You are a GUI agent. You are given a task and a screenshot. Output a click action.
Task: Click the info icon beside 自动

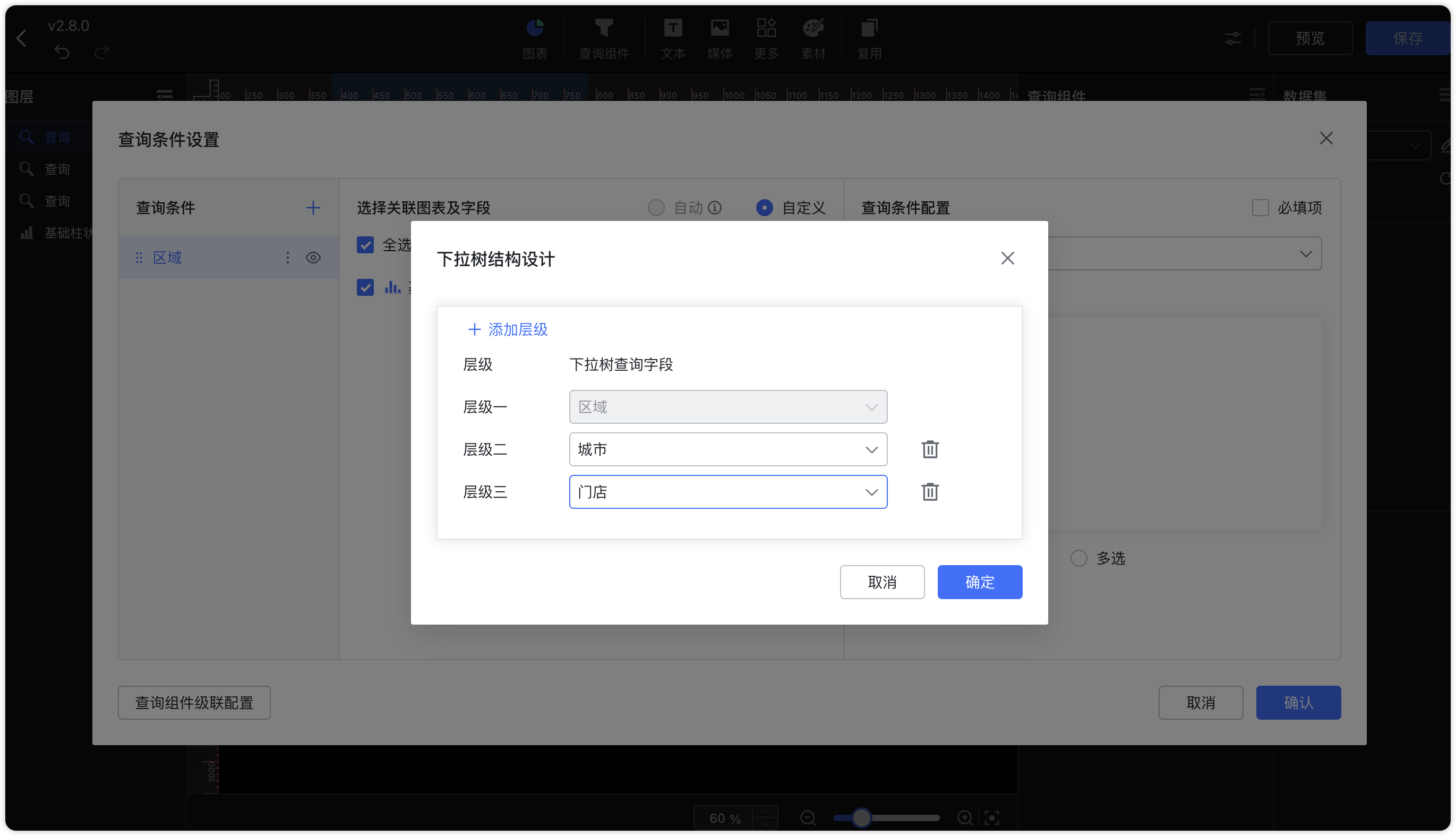click(715, 208)
